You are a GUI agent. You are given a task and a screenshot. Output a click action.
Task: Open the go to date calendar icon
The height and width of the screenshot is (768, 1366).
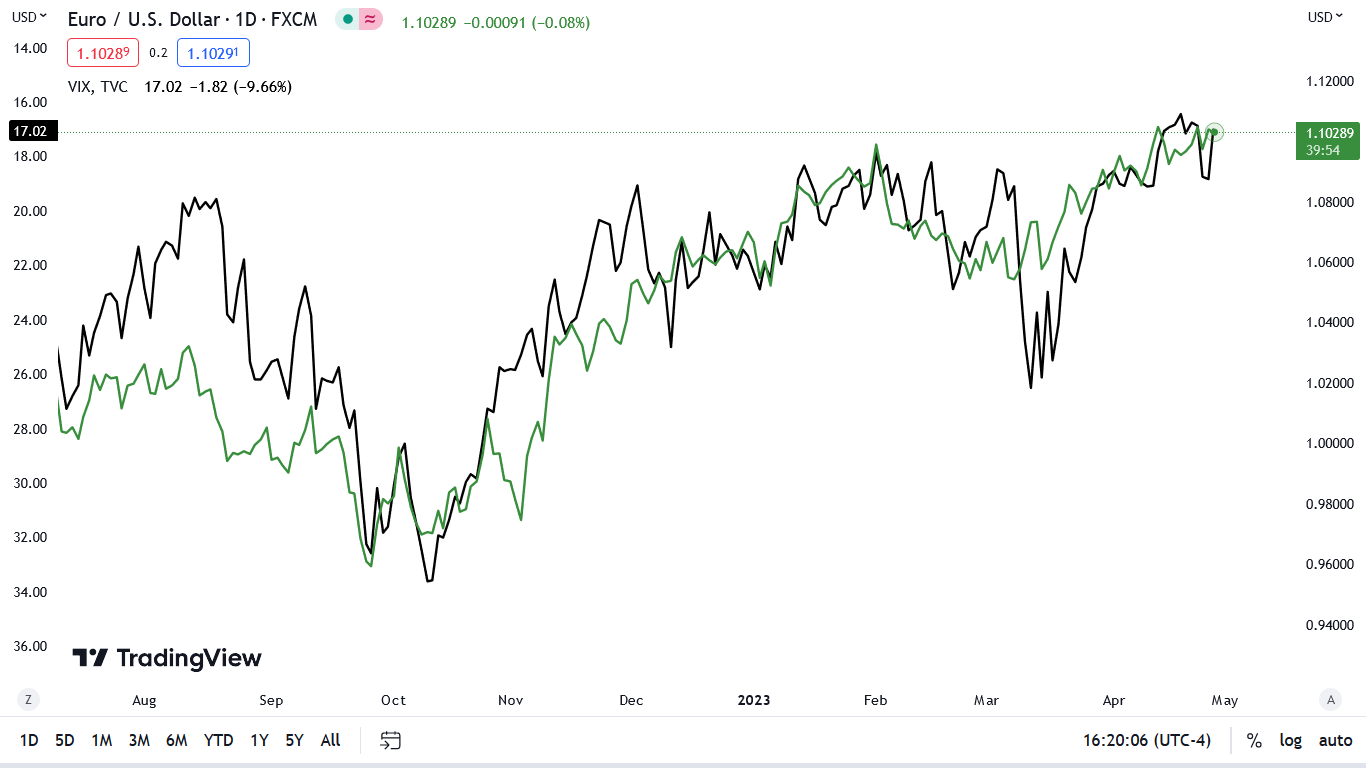click(x=391, y=740)
